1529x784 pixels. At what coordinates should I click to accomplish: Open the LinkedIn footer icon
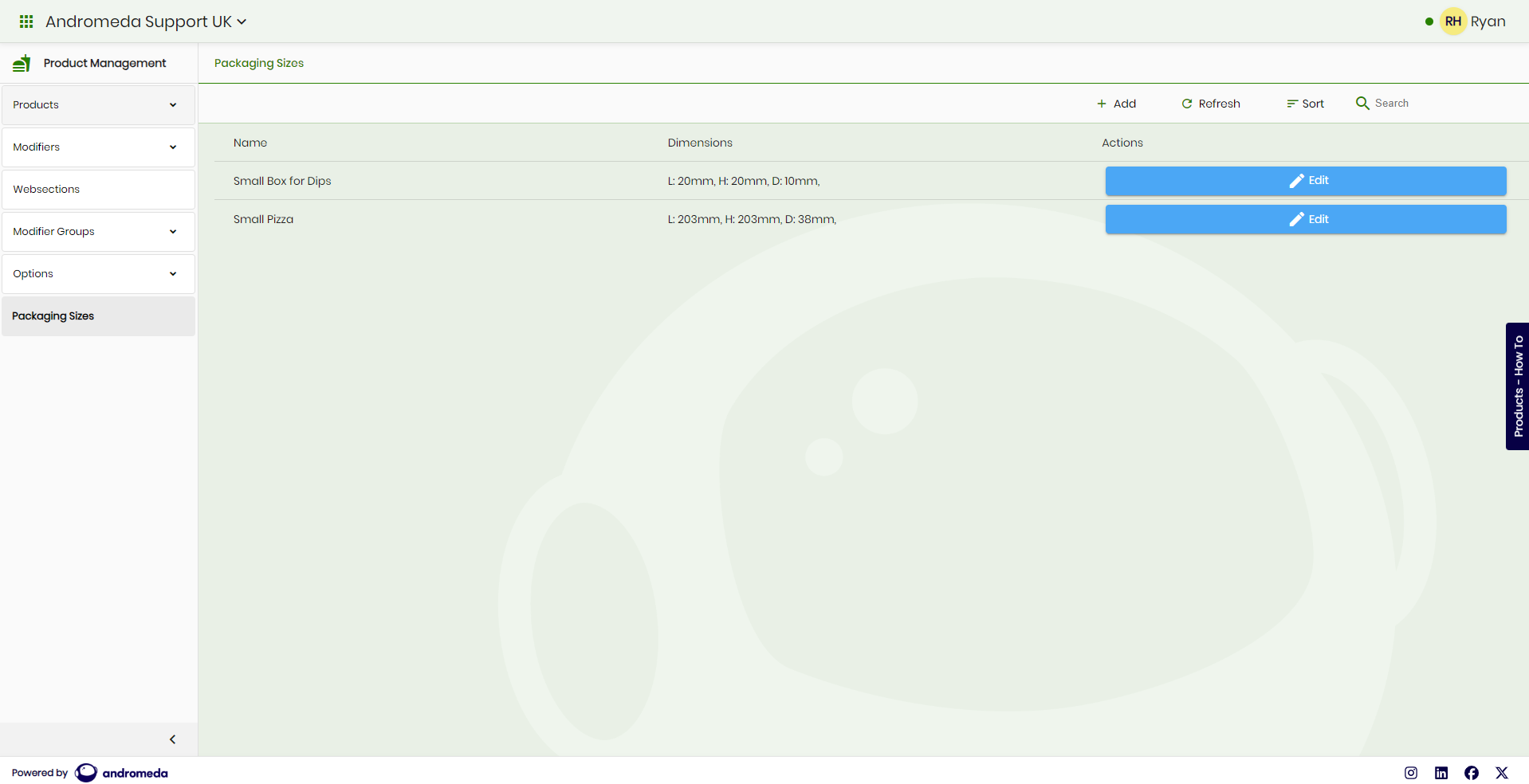coord(1441,773)
